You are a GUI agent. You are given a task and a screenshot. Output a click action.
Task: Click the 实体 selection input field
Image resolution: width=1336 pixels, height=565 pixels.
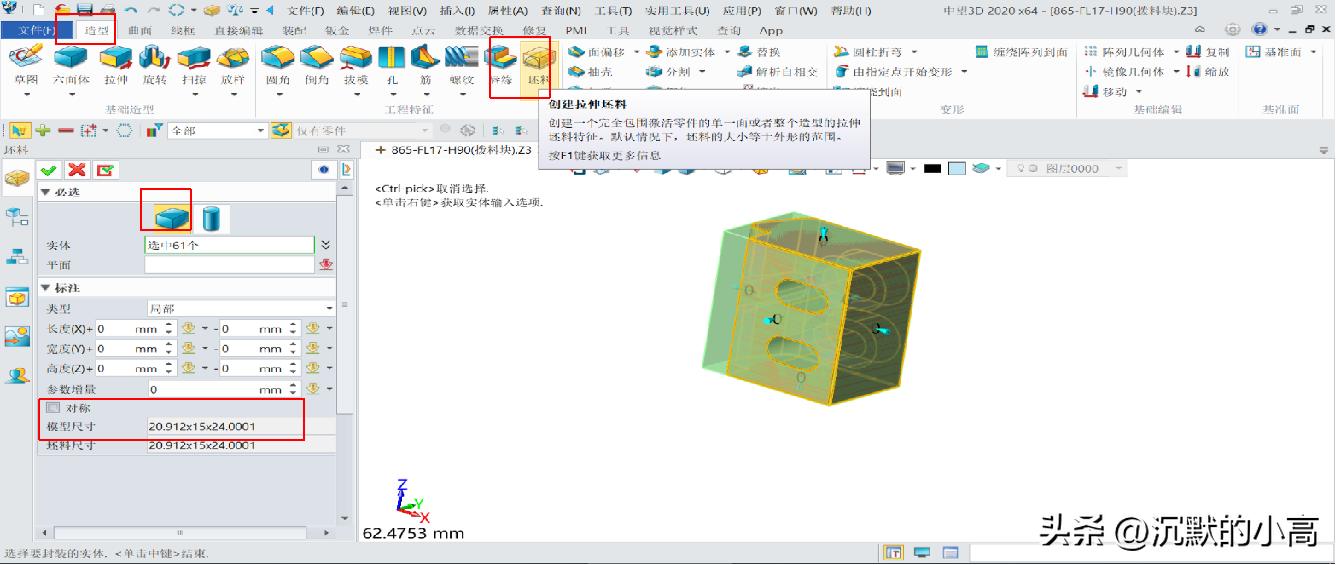(229, 245)
